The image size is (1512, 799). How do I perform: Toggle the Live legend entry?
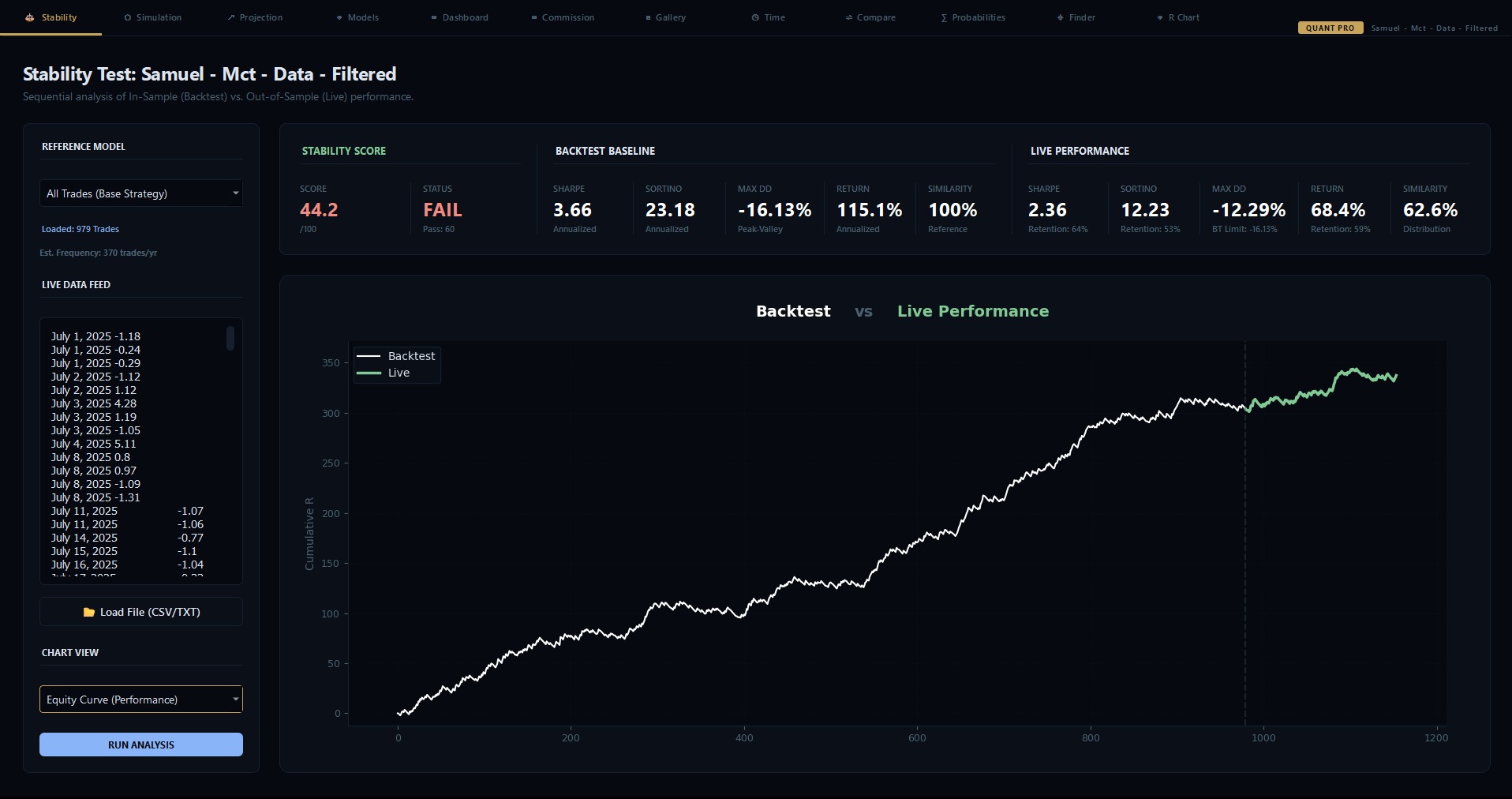pos(384,373)
